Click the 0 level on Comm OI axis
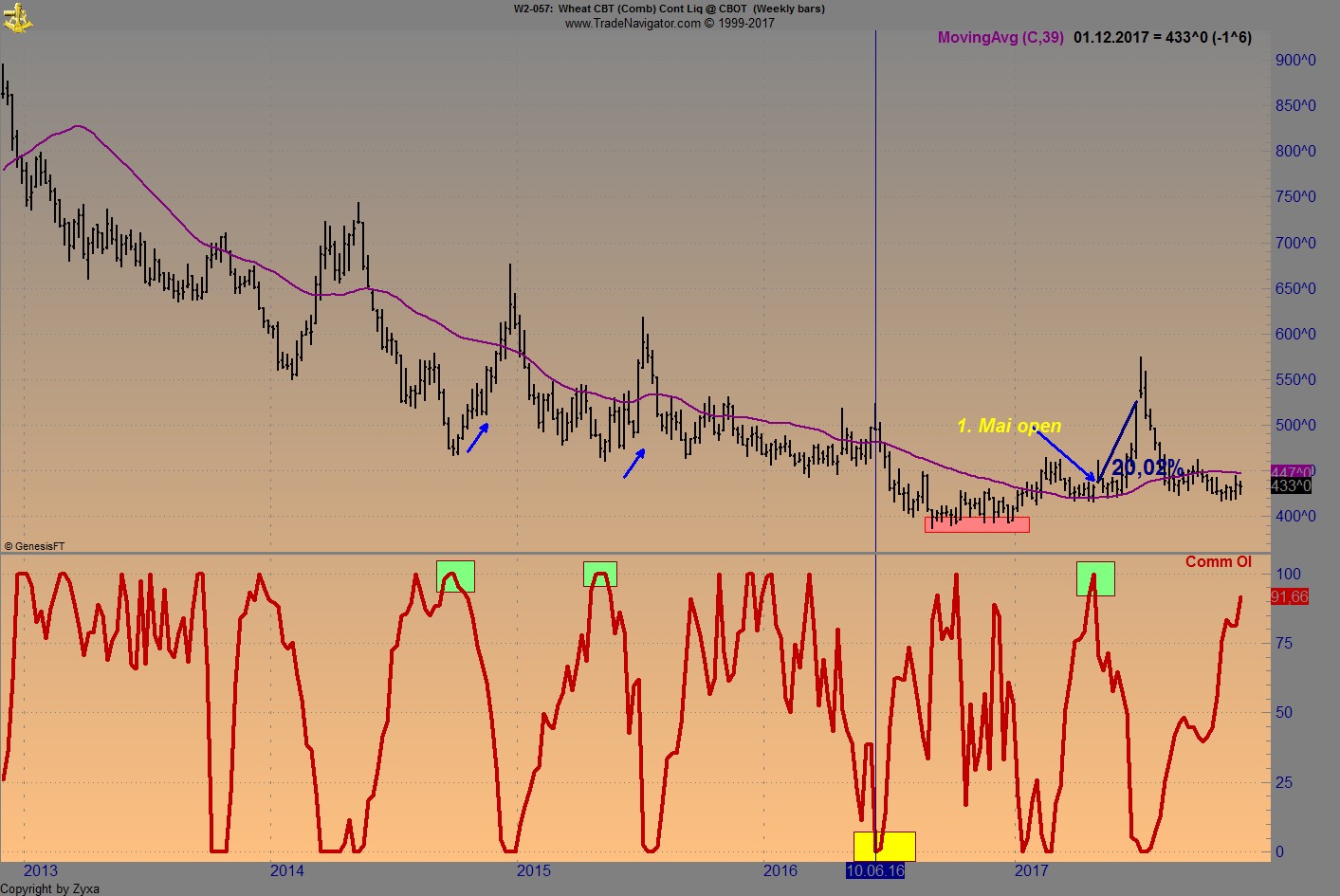This screenshot has height=896, width=1340. click(x=1280, y=851)
